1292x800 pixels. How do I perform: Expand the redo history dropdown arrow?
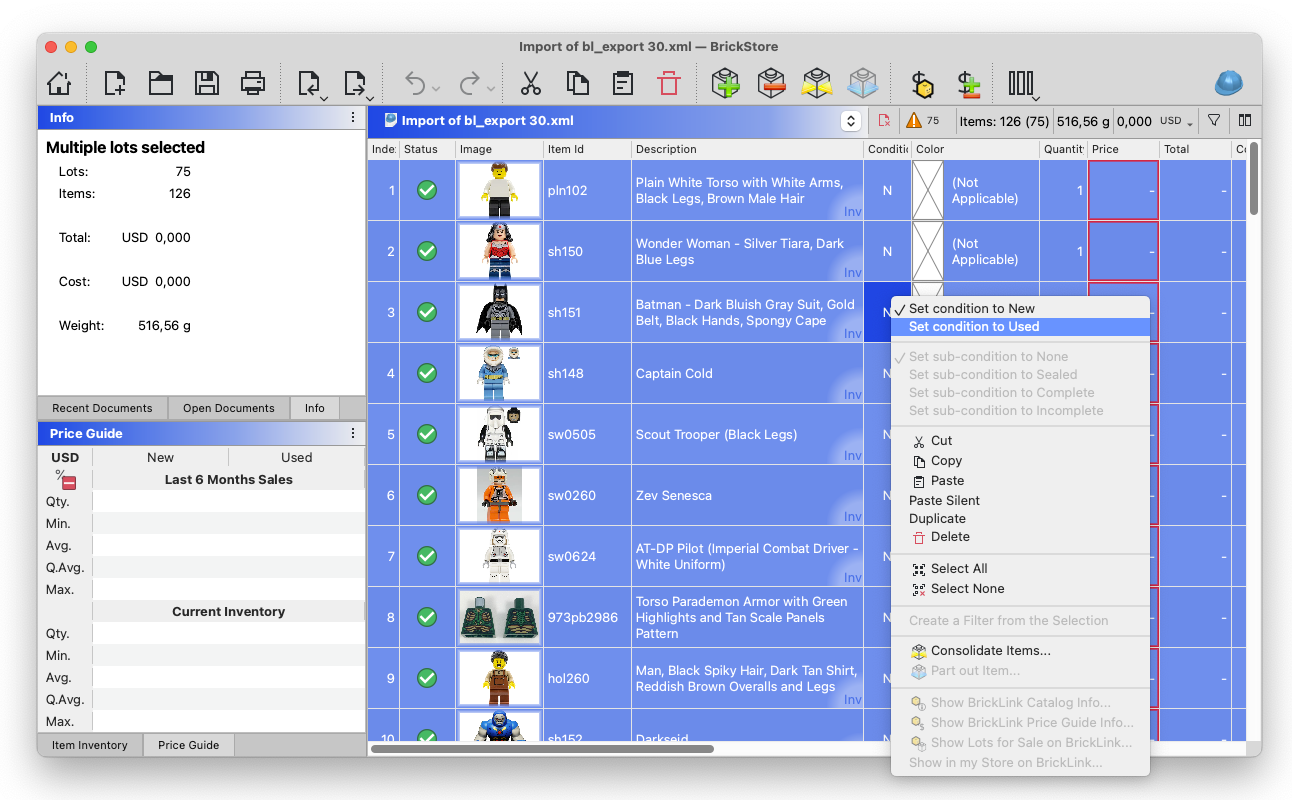tap(491, 89)
